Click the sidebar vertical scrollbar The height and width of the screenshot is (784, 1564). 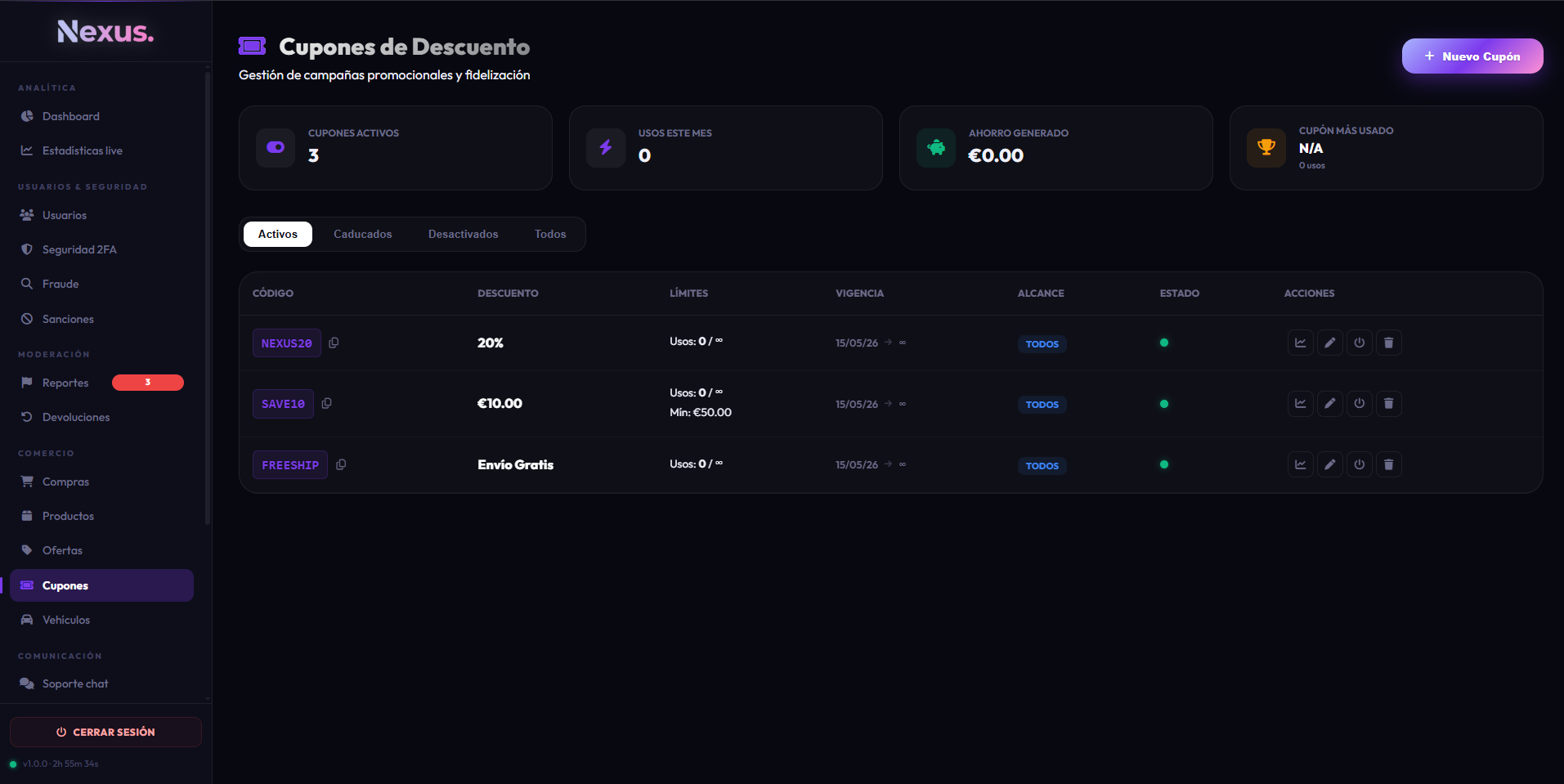[x=208, y=298]
